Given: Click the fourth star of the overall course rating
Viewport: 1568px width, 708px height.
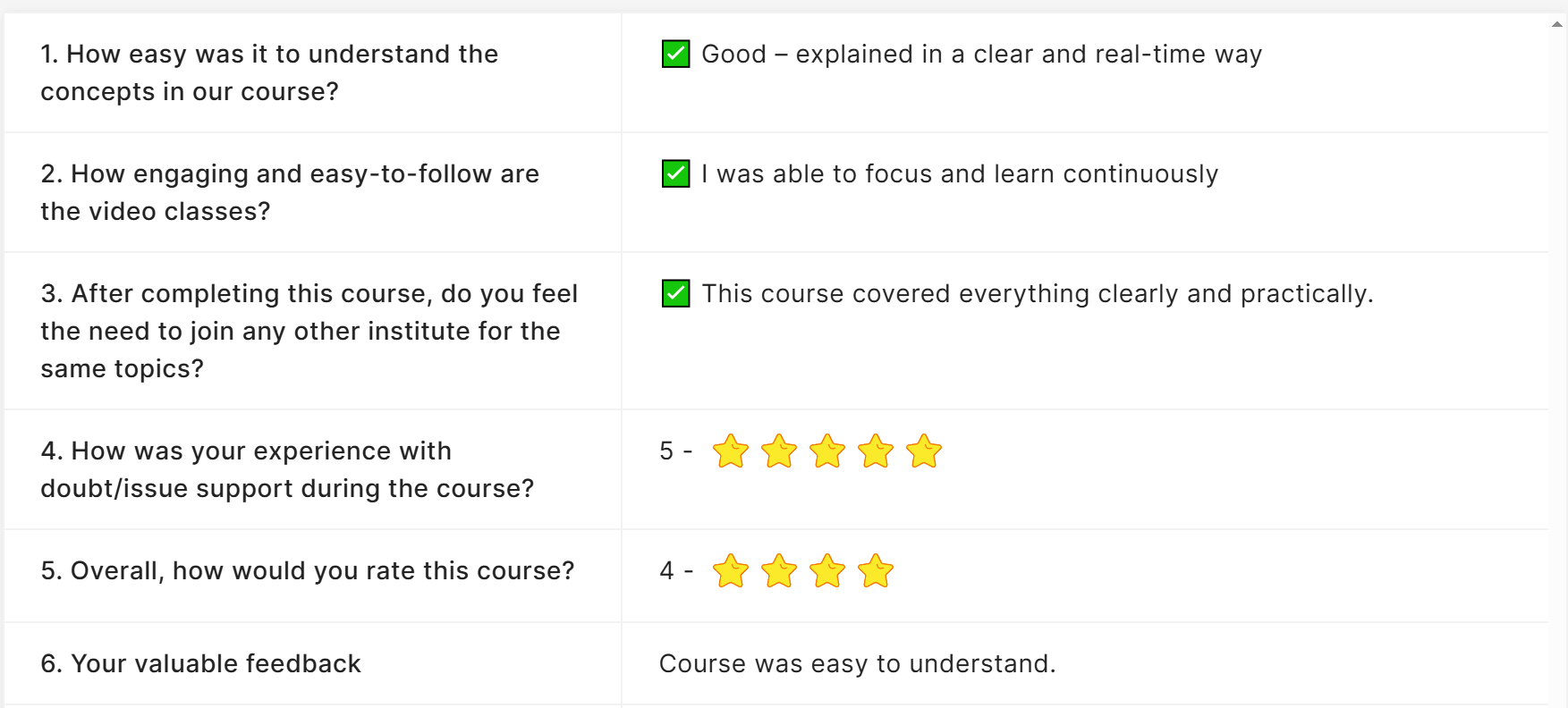Looking at the screenshot, I should pos(876,571).
